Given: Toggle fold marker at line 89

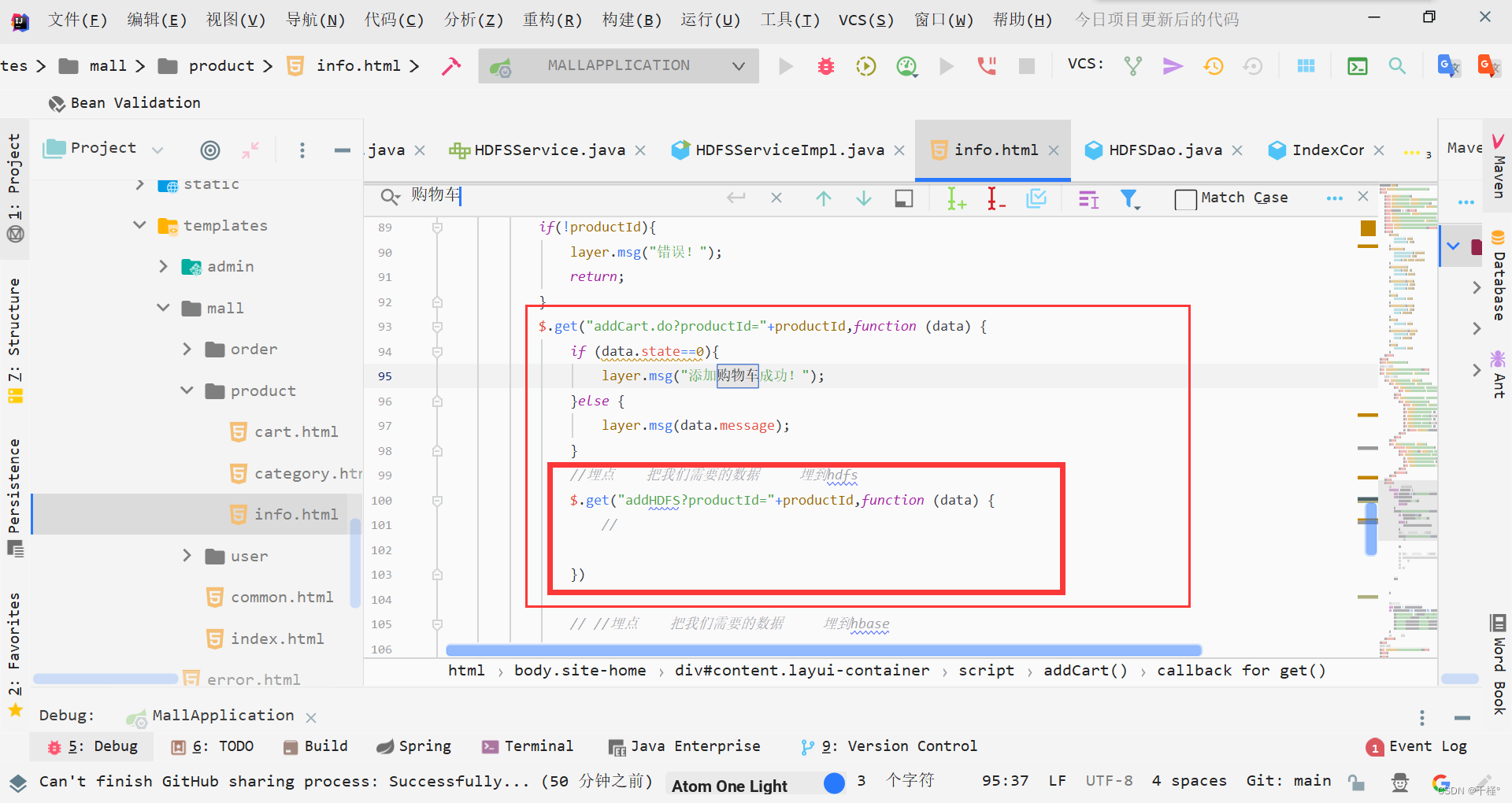Looking at the screenshot, I should [437, 227].
